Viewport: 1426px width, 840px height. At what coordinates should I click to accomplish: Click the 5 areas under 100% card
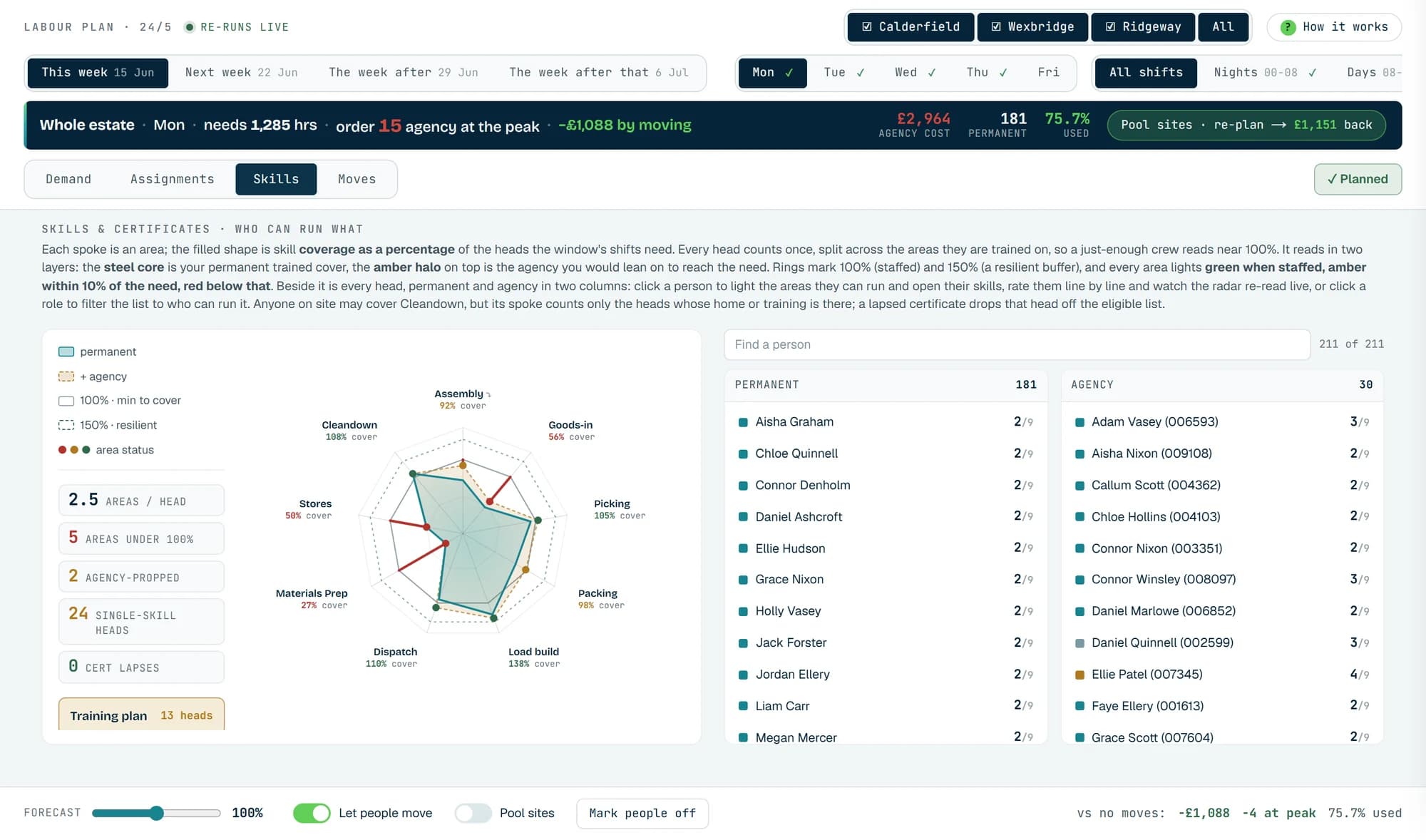[x=141, y=538]
